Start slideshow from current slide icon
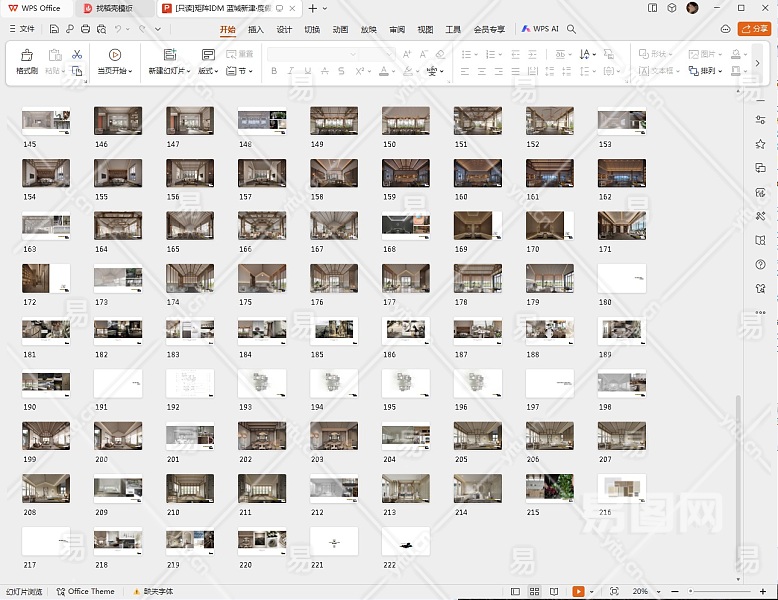The width and height of the screenshot is (778, 600). (x=115, y=56)
